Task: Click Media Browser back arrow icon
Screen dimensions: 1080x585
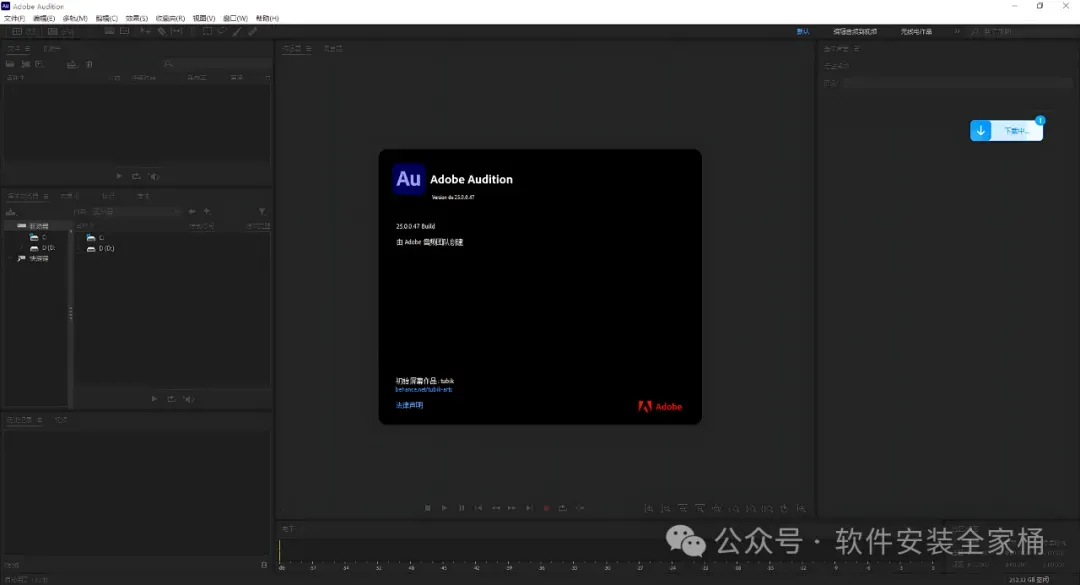Action: pyautogui.click(x=192, y=212)
